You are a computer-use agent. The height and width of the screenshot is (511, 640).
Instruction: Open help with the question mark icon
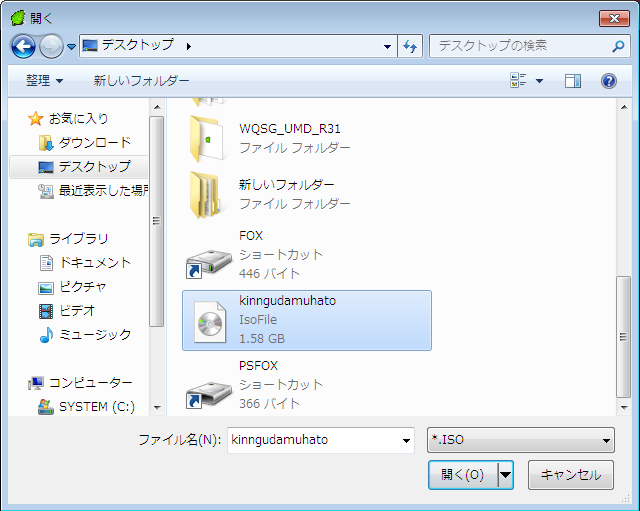pos(609,81)
